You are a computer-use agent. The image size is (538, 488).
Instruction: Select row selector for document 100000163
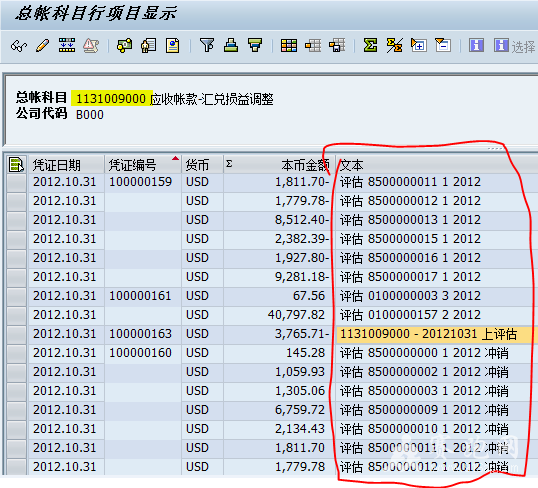click(x=16, y=334)
